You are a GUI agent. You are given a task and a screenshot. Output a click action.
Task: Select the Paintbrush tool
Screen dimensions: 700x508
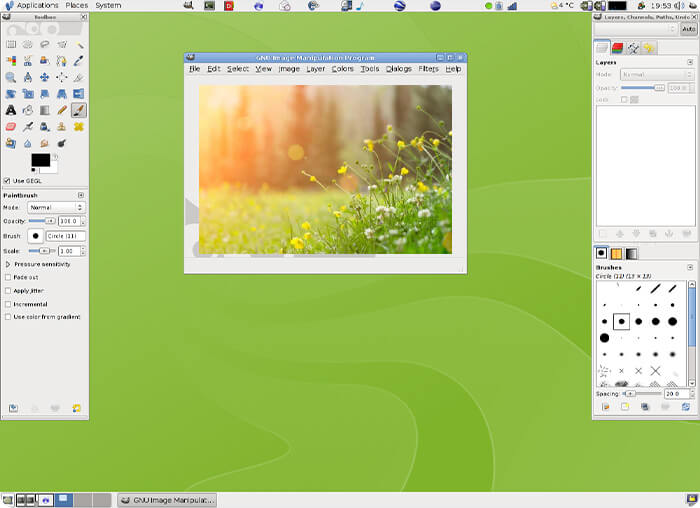[79, 110]
